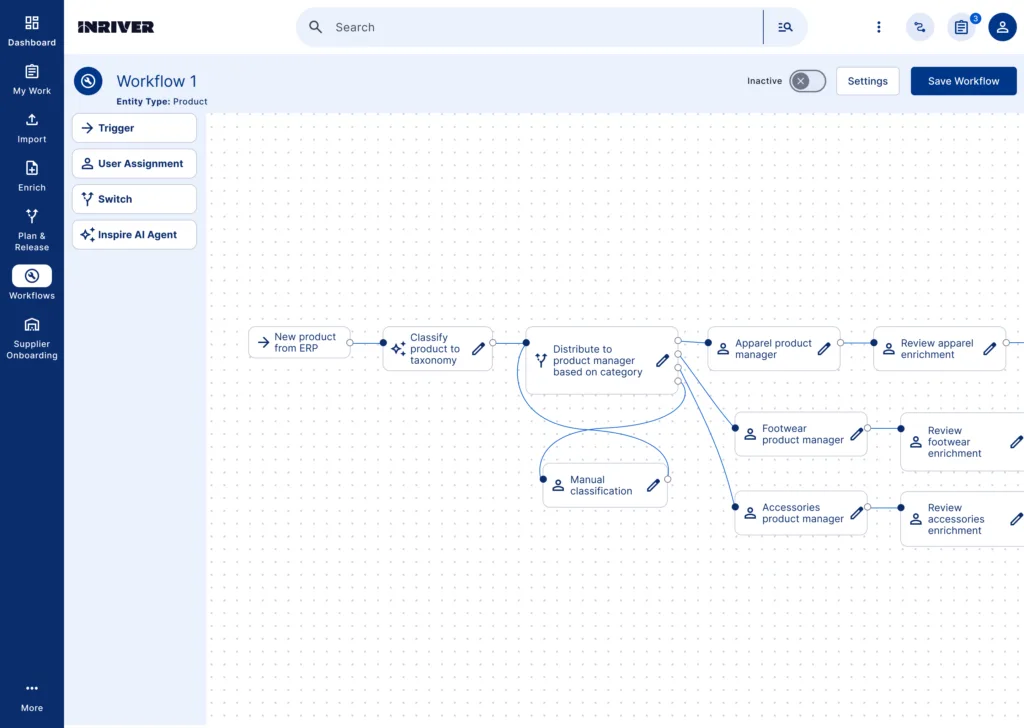Expand the More menu in the sidebar
This screenshot has width=1024, height=728.
tap(31, 694)
